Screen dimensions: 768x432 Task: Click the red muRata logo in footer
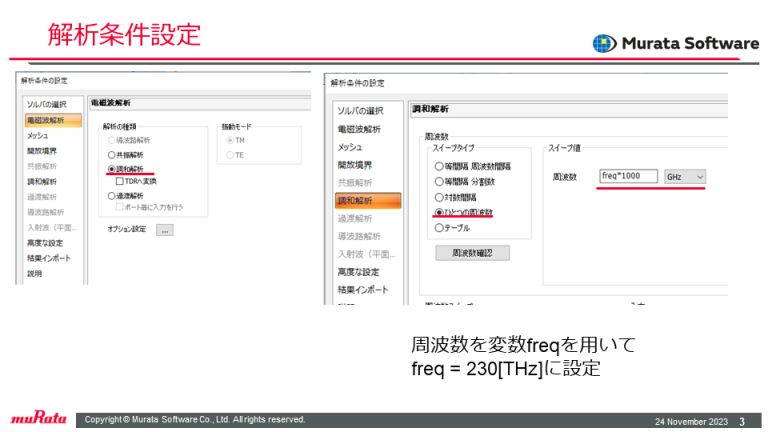38,418
